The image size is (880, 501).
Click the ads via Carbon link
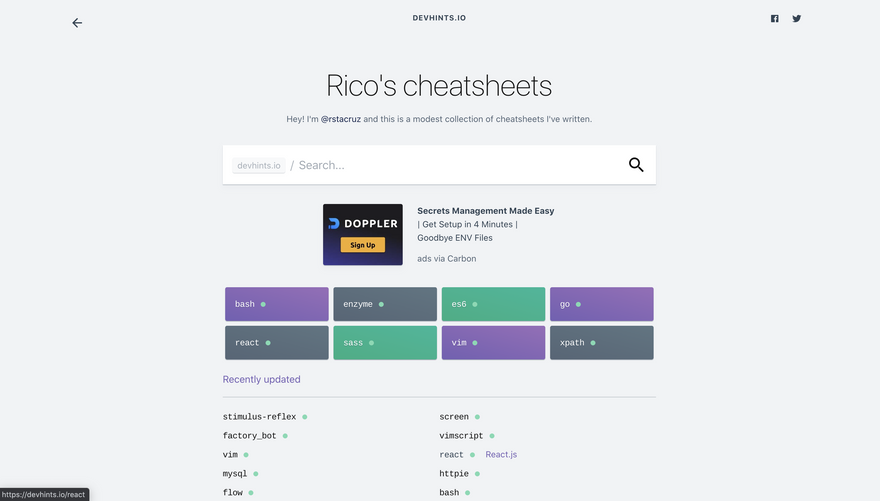click(x=446, y=259)
